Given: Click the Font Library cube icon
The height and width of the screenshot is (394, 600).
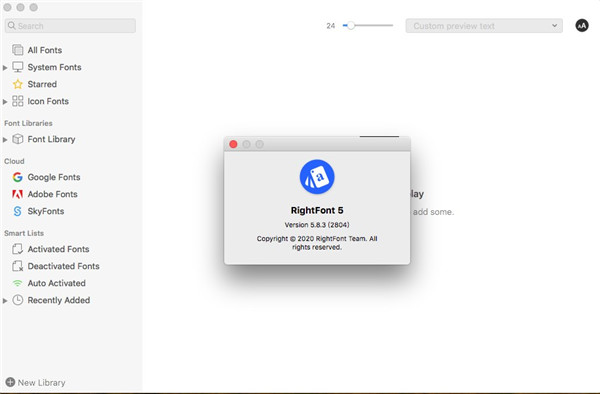Looking at the screenshot, I should 18,139.
